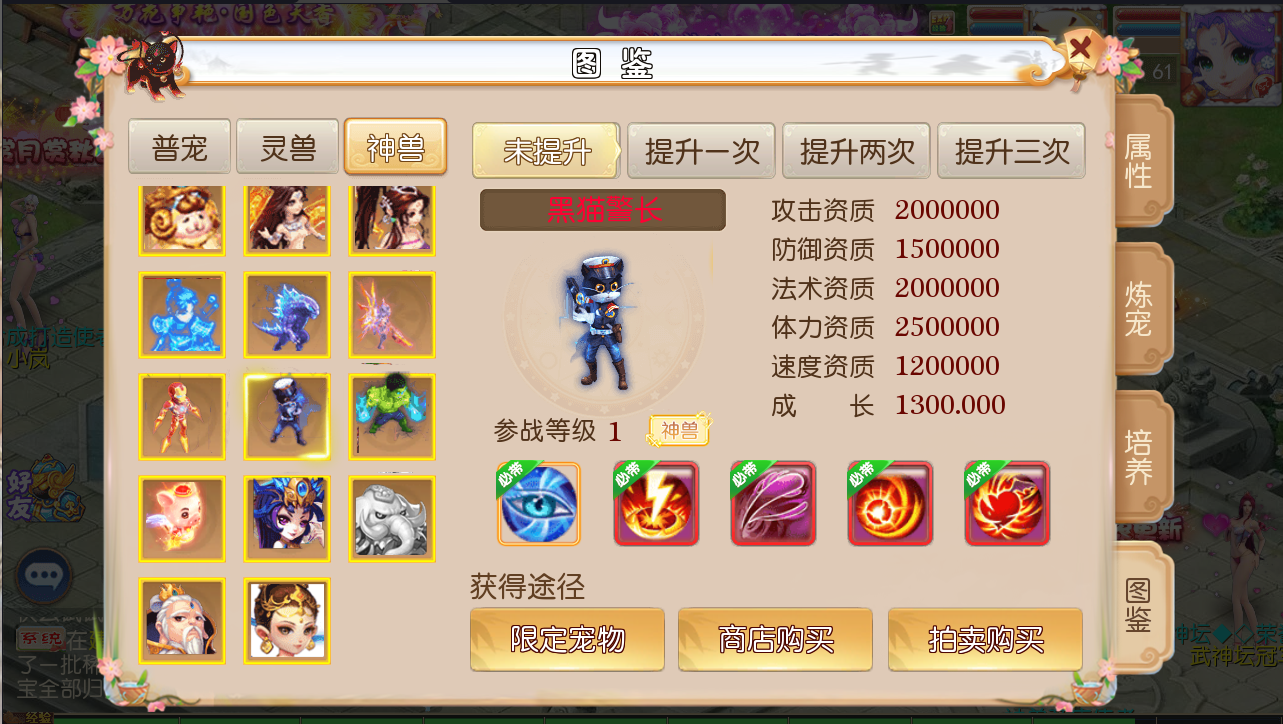Select the blue eye skill icon
Screen dimensions: 1283x724
[538, 503]
